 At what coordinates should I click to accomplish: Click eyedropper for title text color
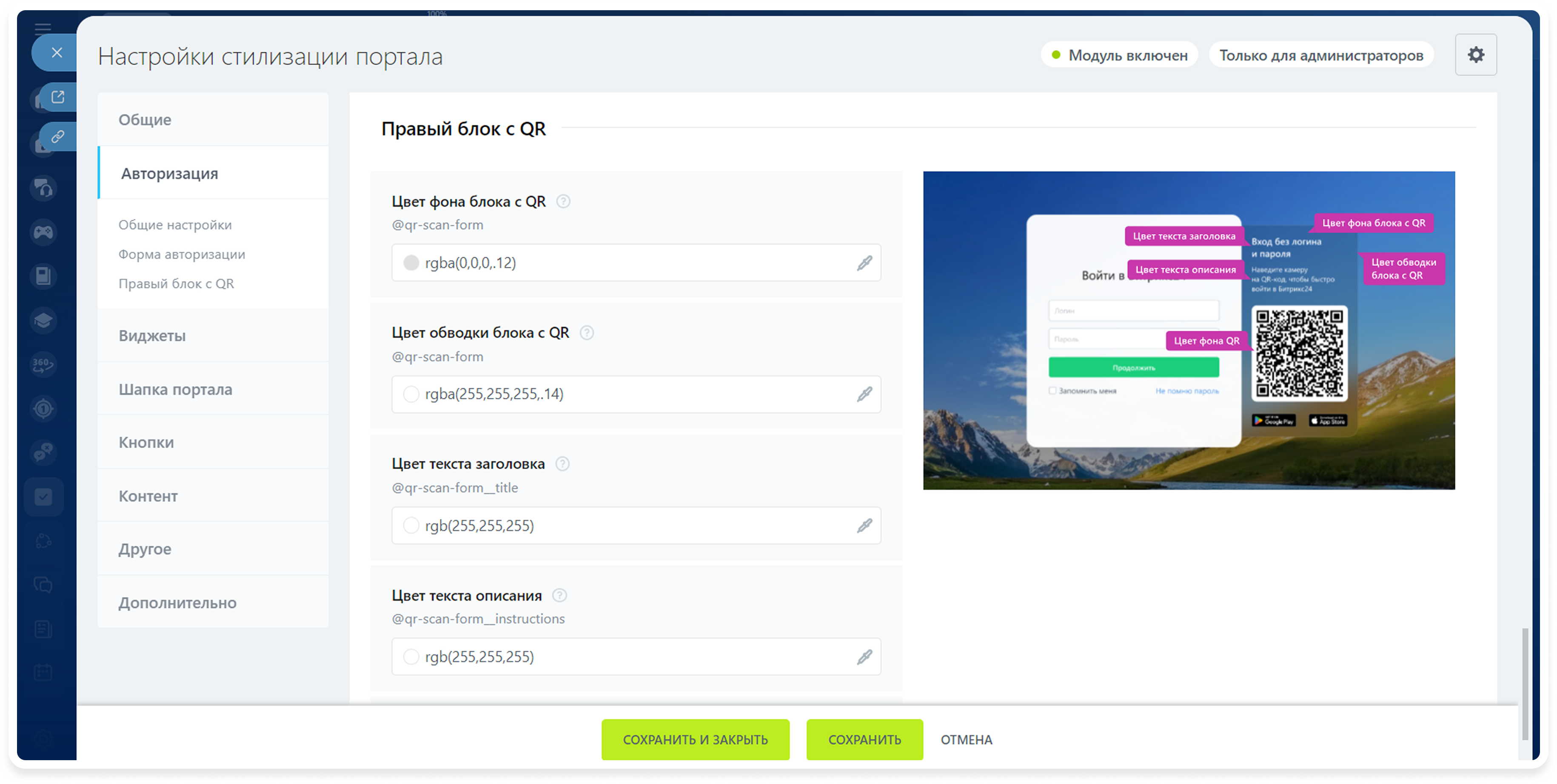[864, 526]
